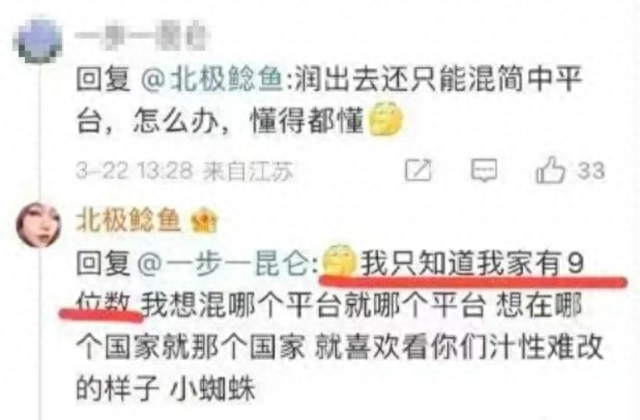
Task: Click the red-underlined text 我只知道我家有9
Action: click(x=472, y=263)
